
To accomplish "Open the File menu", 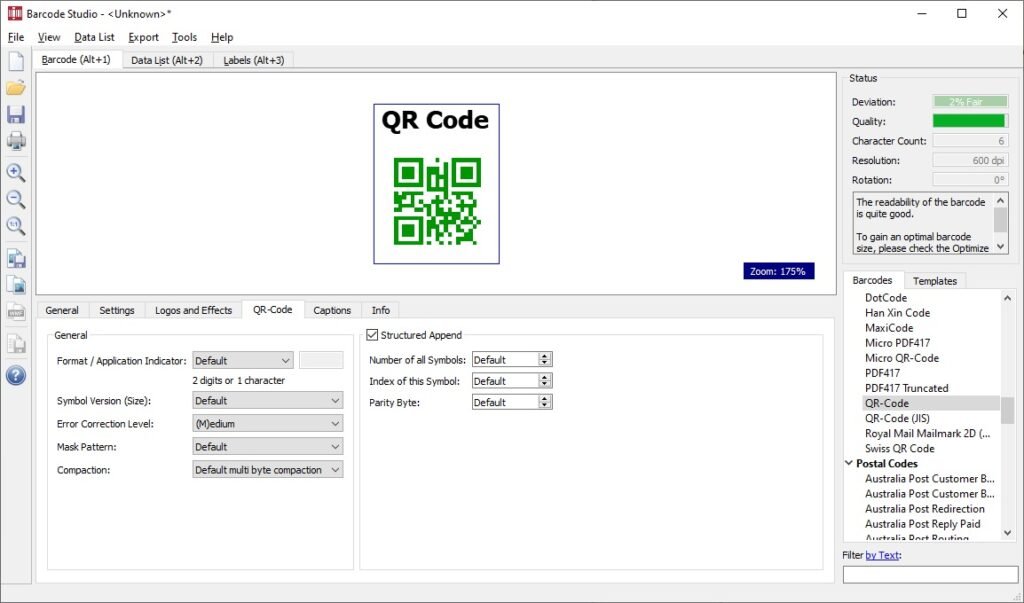I will [16, 37].
